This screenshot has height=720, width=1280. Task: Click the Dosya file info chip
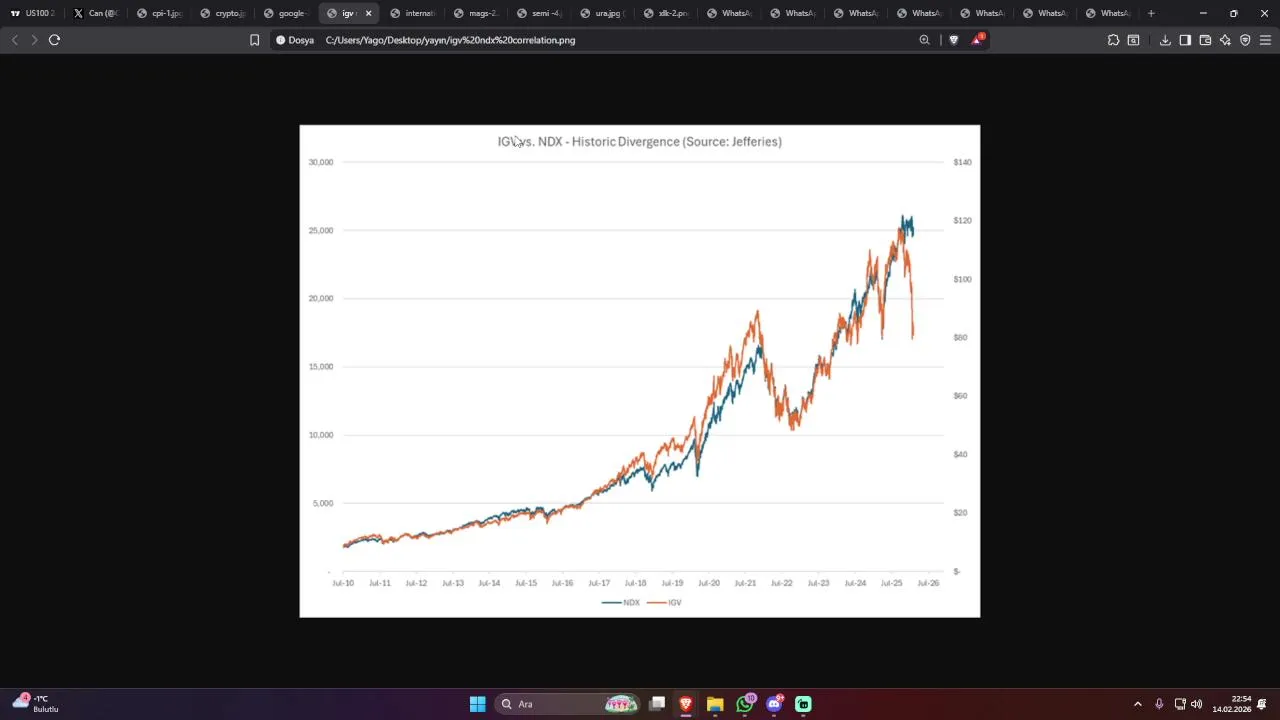[x=295, y=40]
